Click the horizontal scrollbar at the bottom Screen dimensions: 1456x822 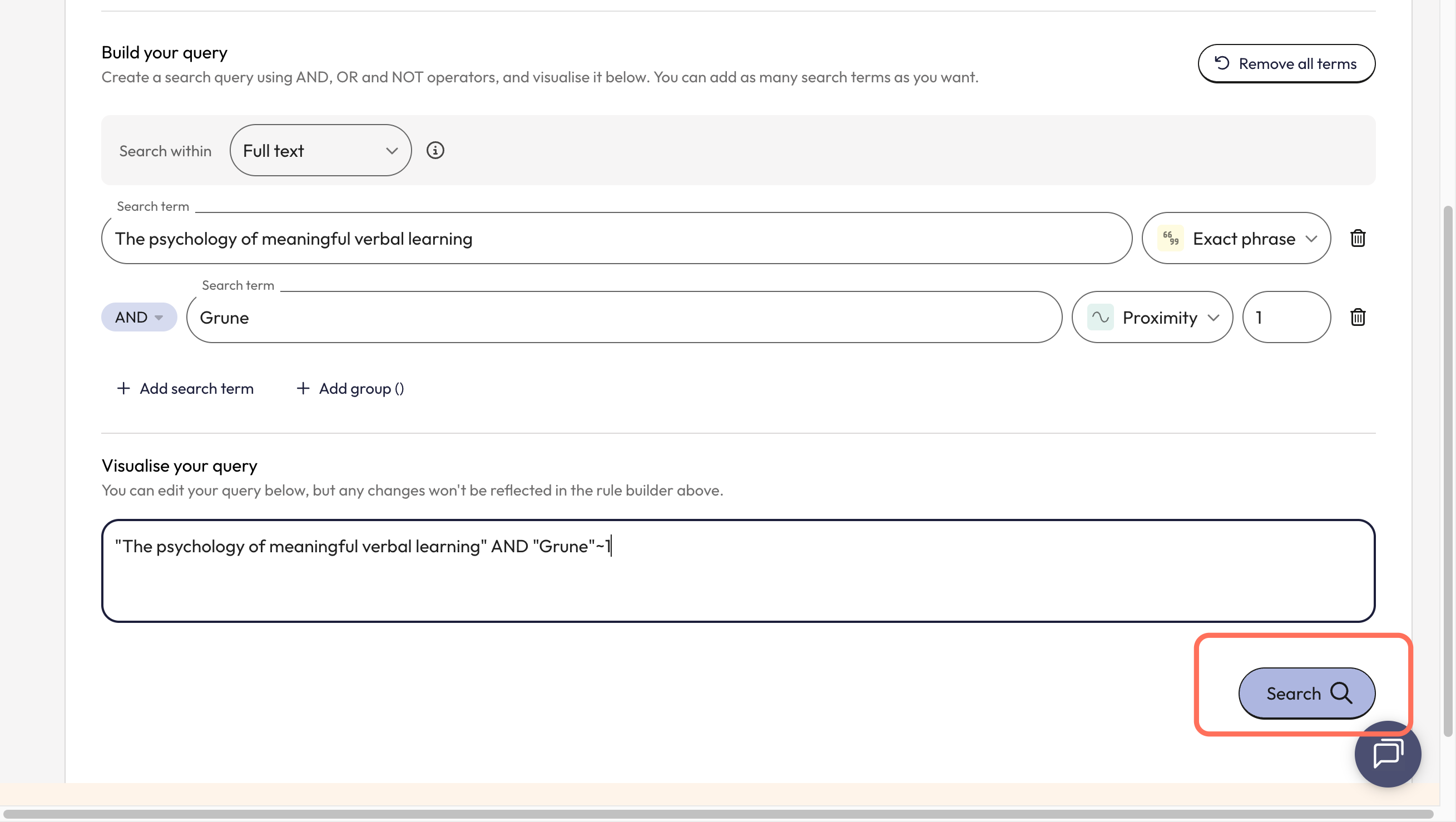click(x=718, y=814)
